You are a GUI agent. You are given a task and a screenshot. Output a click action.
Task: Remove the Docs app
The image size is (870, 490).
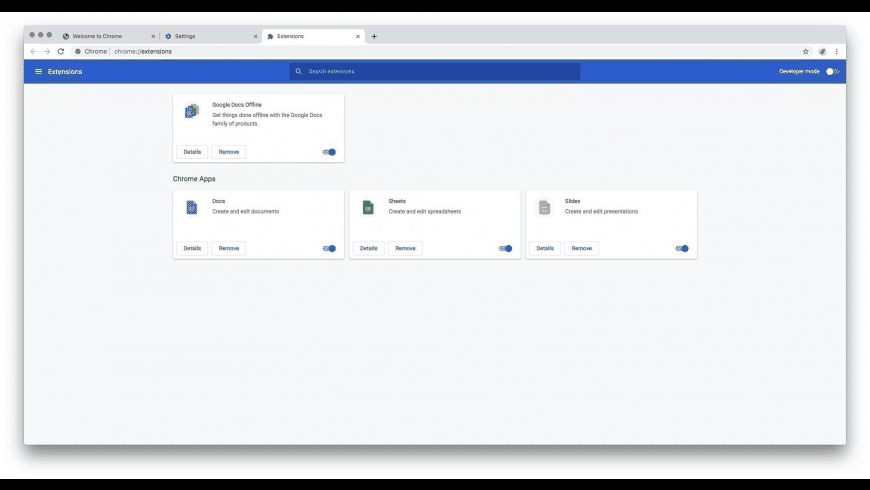pos(229,249)
